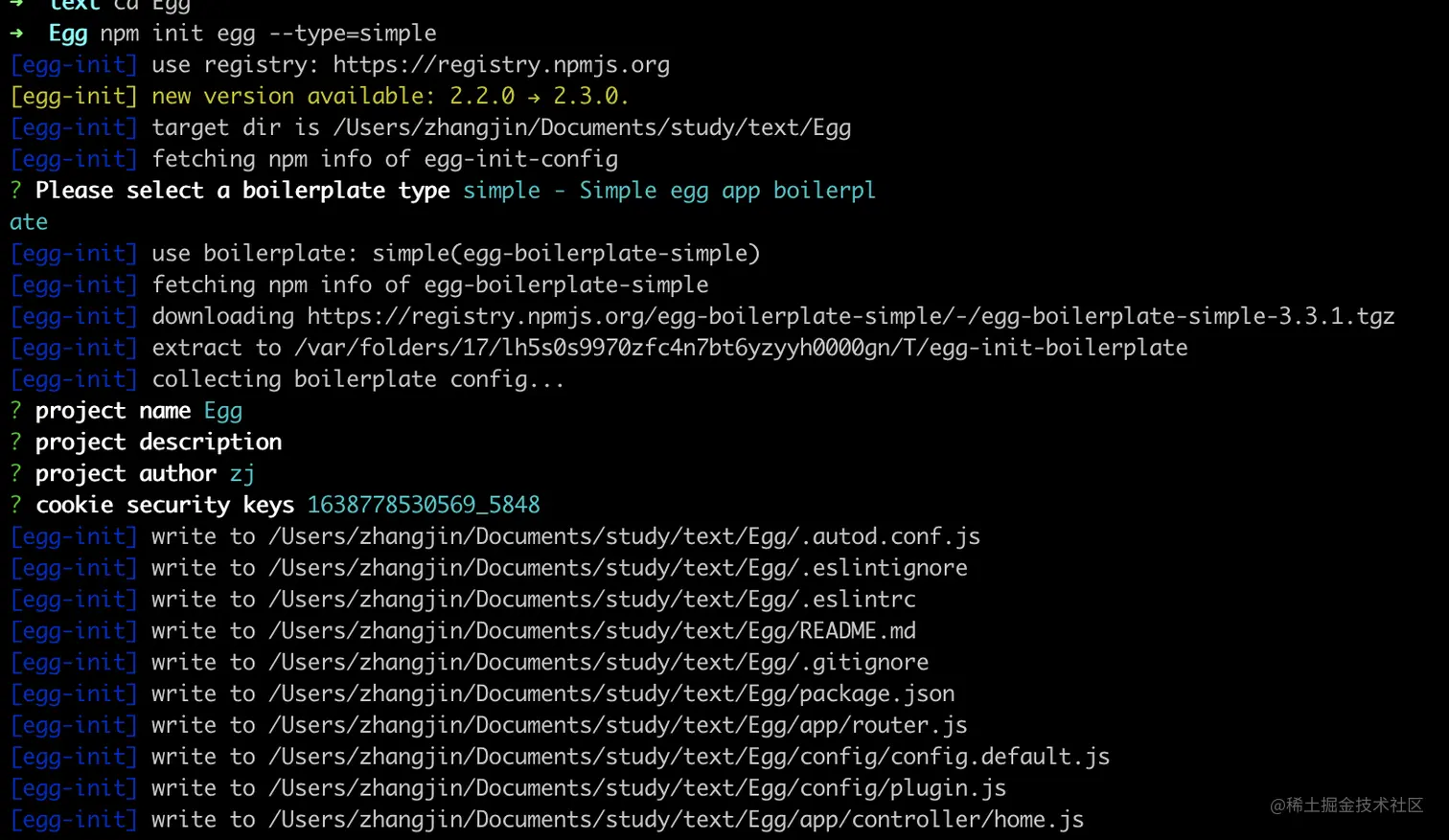
Task: Open the README.md file path
Action: tap(591, 631)
